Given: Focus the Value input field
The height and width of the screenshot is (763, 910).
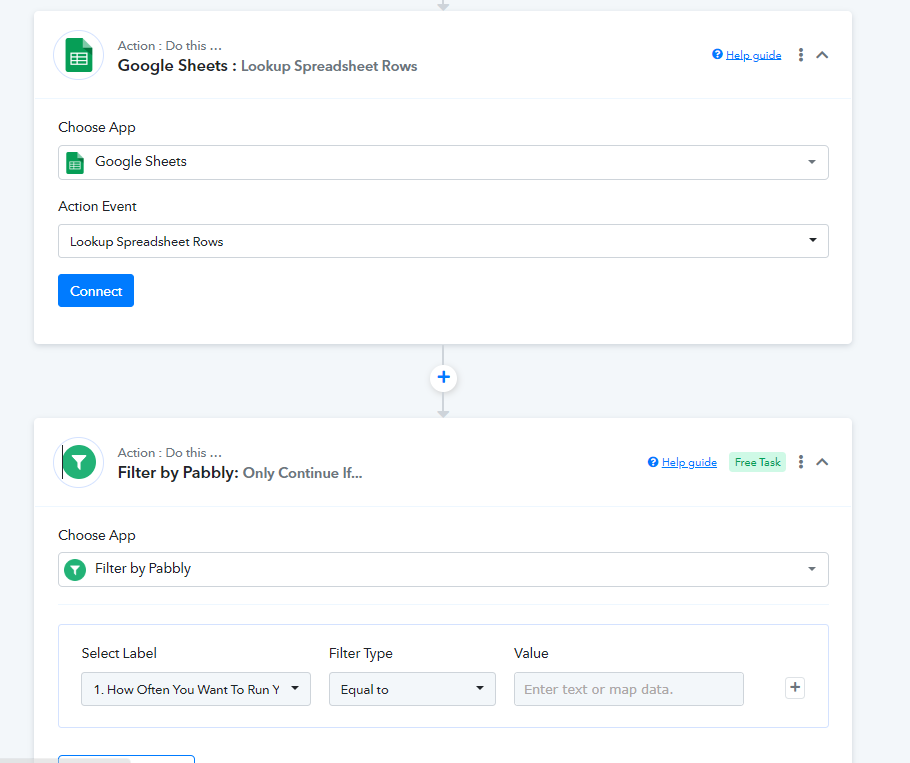Looking at the screenshot, I should pyautogui.click(x=629, y=689).
